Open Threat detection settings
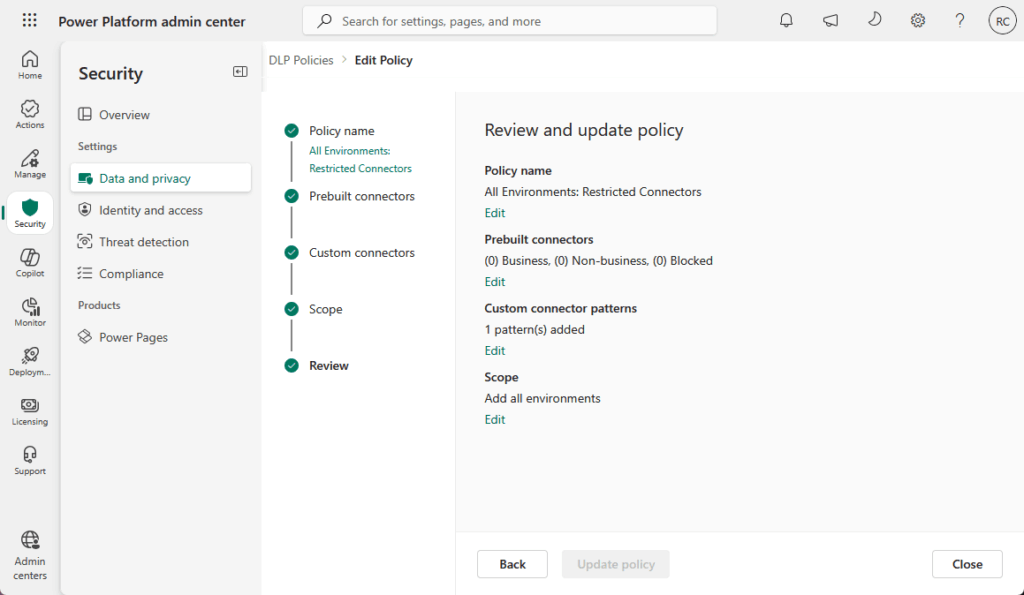The width and height of the screenshot is (1024, 595). point(161,242)
